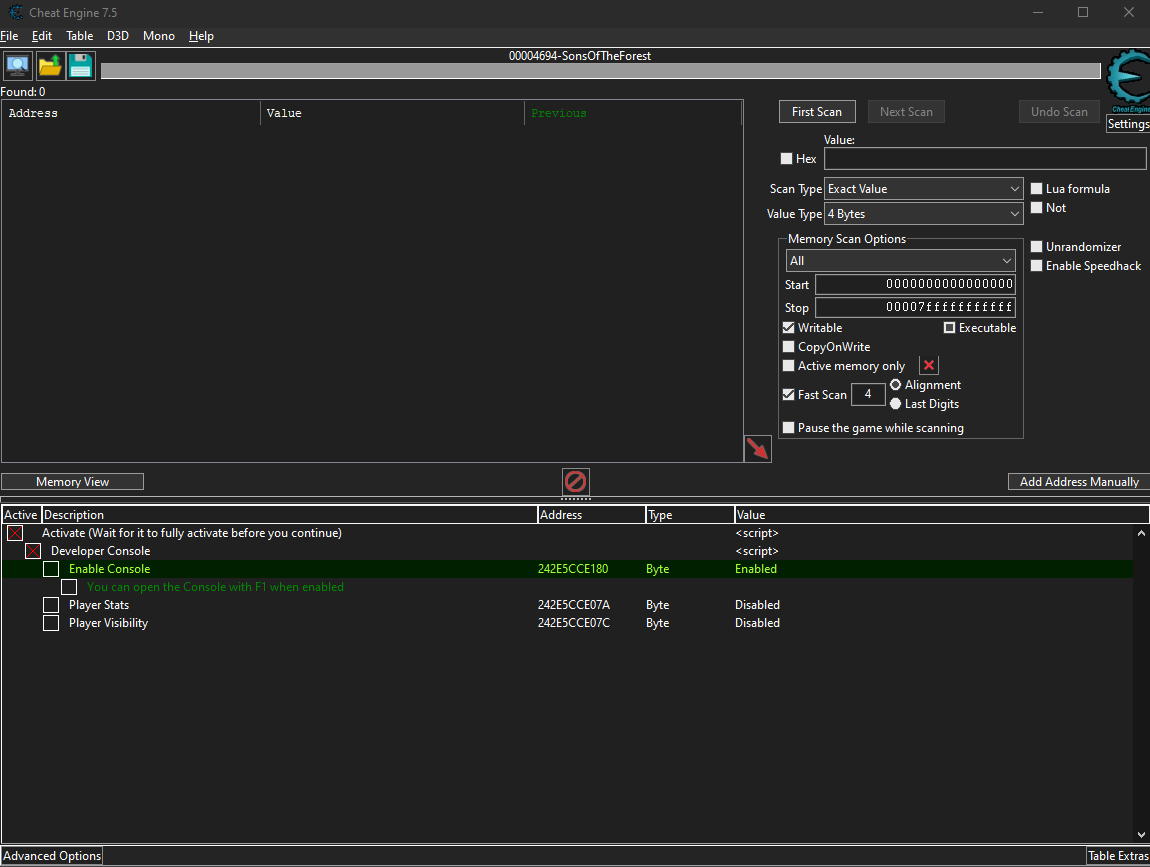
Task: Click the Cheat Engine title bar icon
Action: 15,12
